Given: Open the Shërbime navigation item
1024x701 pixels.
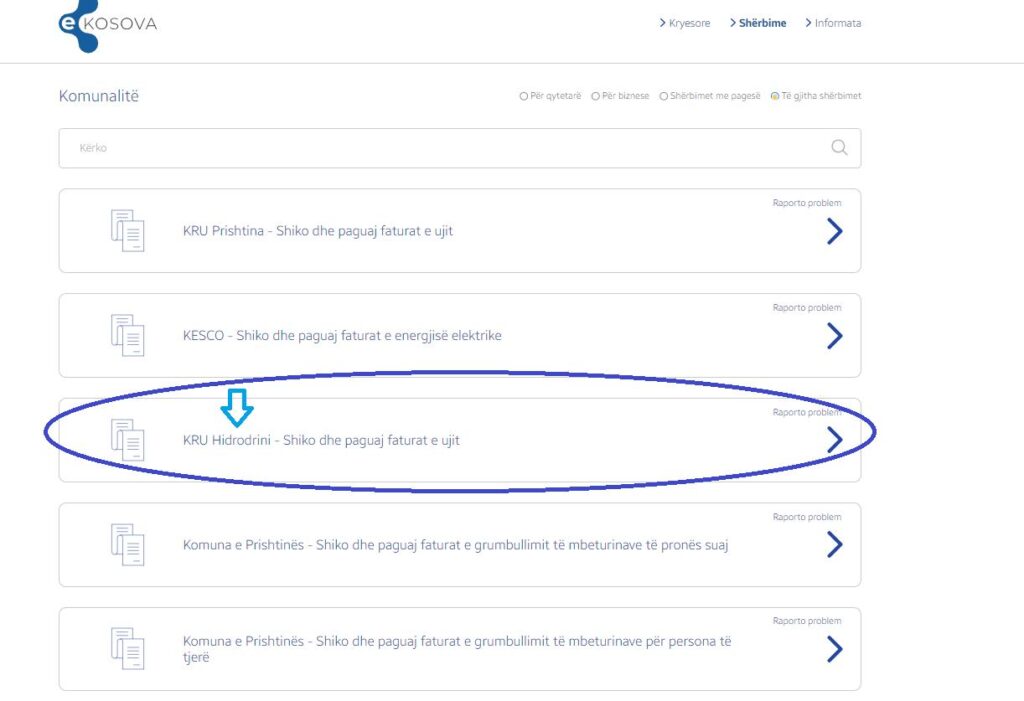Looking at the screenshot, I should 762,23.
